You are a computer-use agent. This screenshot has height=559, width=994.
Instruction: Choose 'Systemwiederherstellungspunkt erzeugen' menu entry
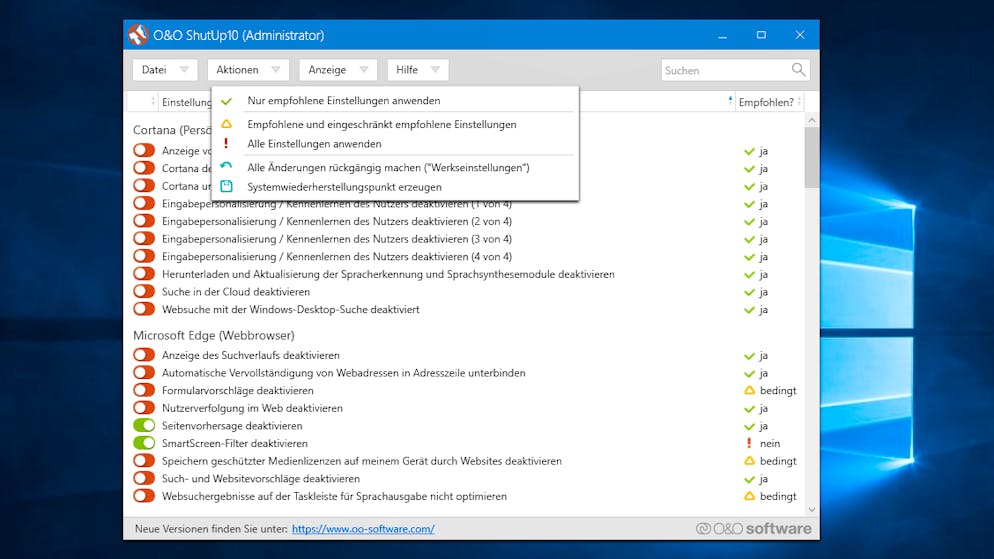[x=395, y=187]
